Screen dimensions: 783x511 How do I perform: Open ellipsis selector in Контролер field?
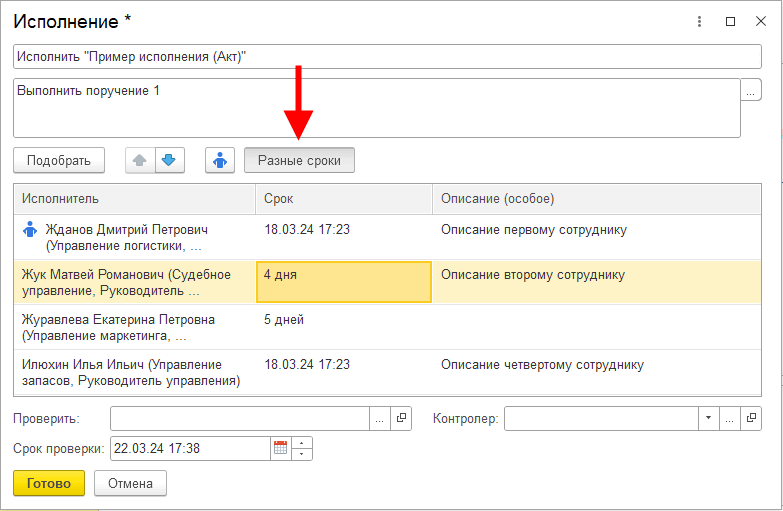click(x=730, y=418)
